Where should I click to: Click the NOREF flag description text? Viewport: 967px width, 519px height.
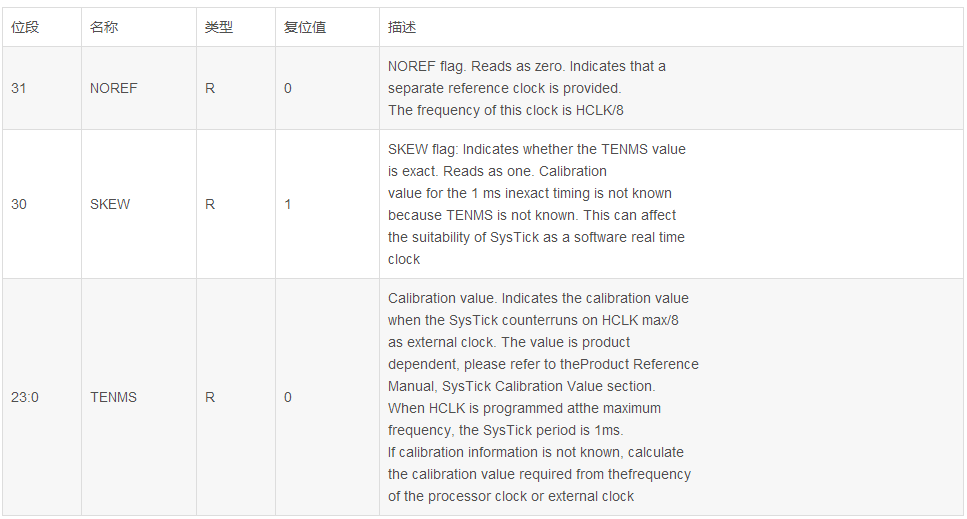click(x=526, y=88)
